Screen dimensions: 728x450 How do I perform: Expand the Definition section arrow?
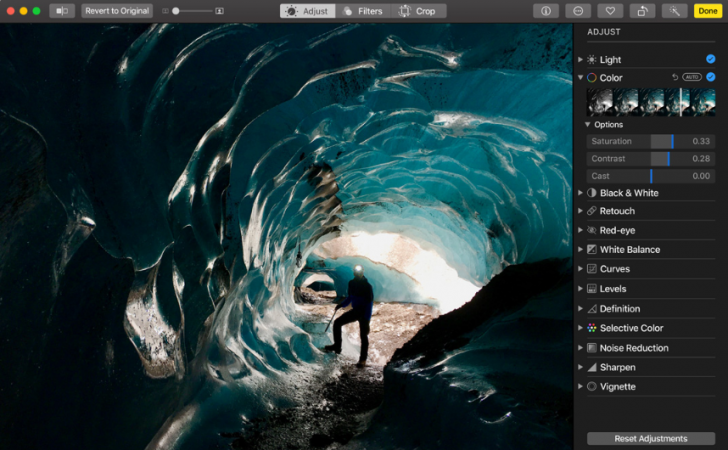(580, 309)
